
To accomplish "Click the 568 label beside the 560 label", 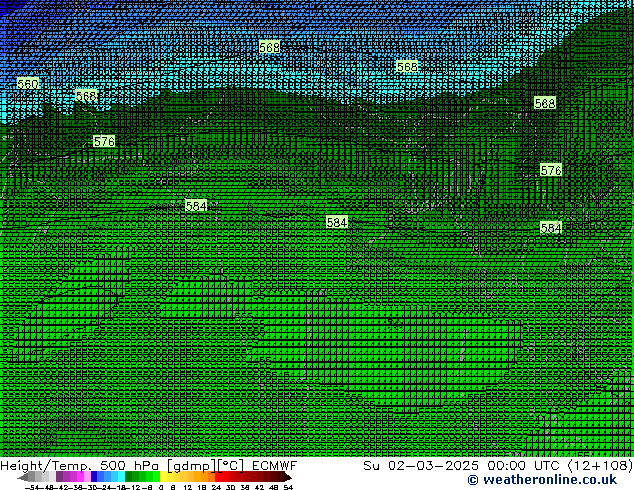I will [x=86, y=96].
